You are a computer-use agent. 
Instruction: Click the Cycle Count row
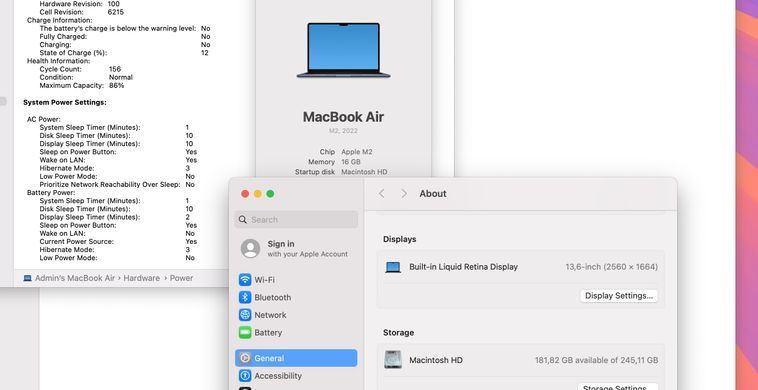tap(80, 69)
